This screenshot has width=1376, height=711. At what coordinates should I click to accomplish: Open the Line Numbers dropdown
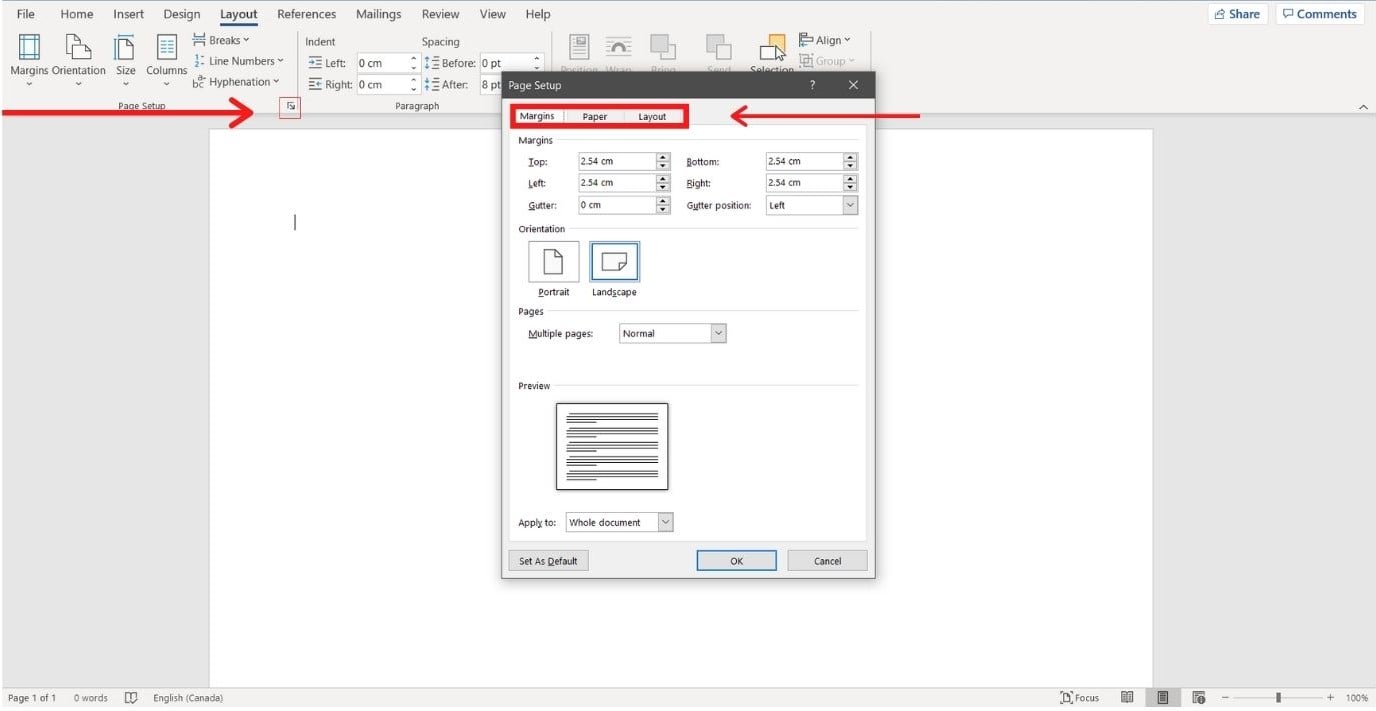pos(239,61)
